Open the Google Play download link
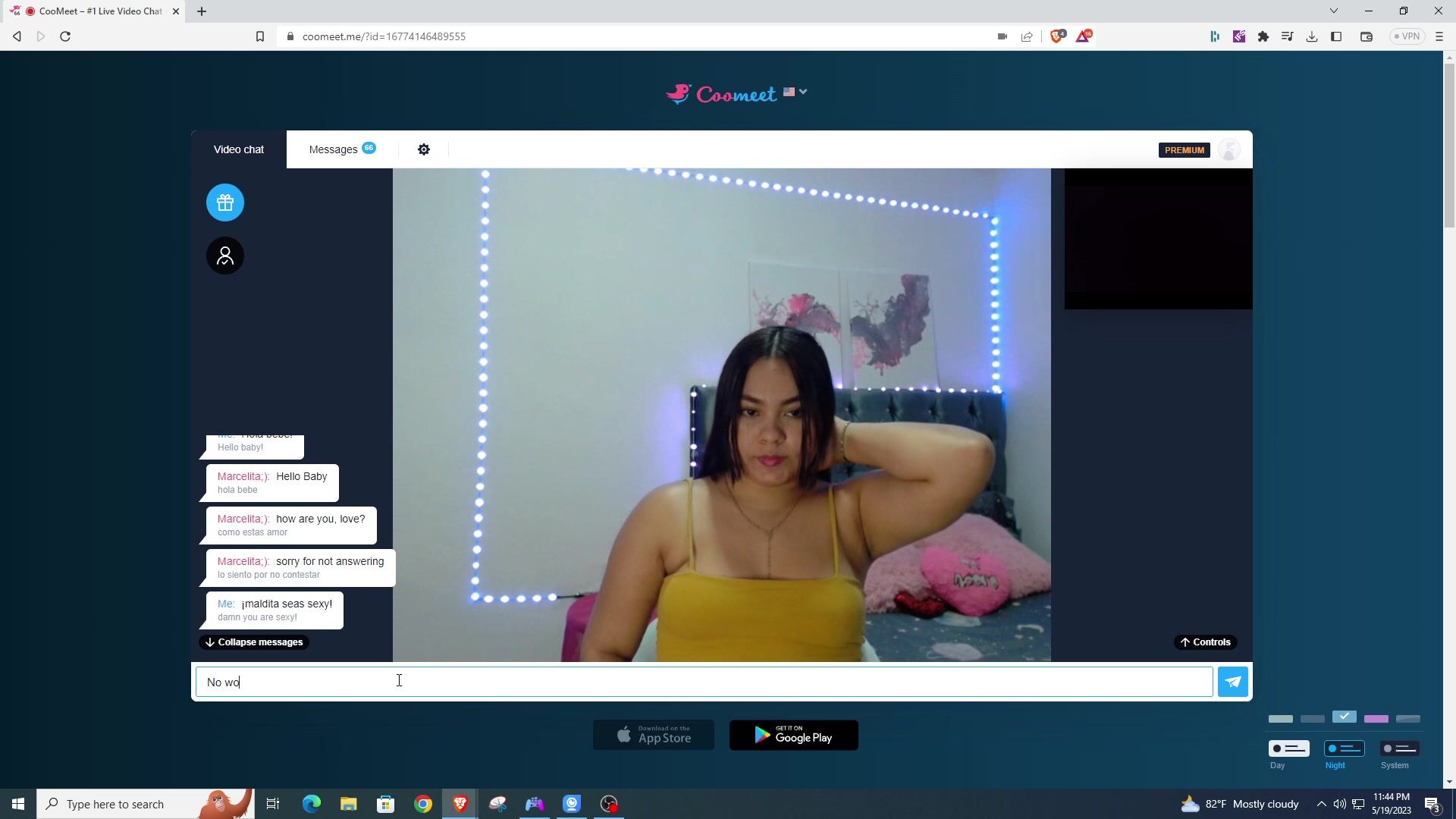1456x819 pixels. pyautogui.click(x=793, y=735)
